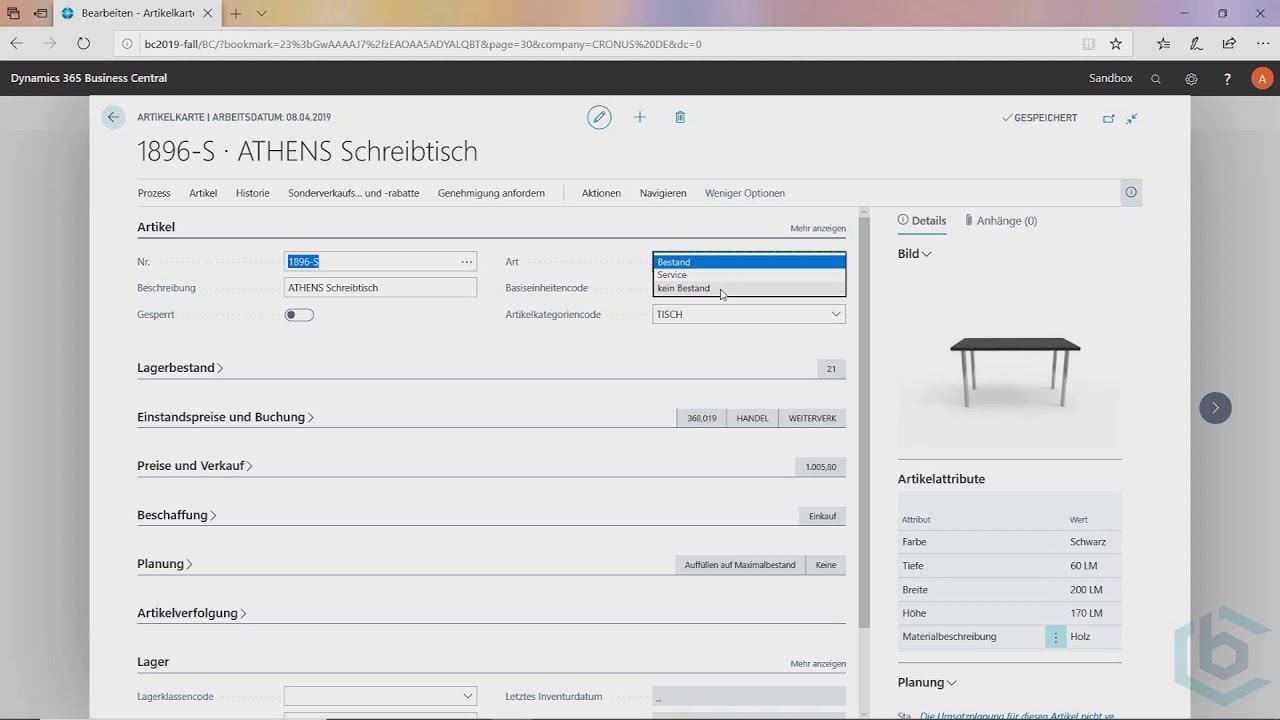Open the settings gear in the header

click(x=1191, y=79)
